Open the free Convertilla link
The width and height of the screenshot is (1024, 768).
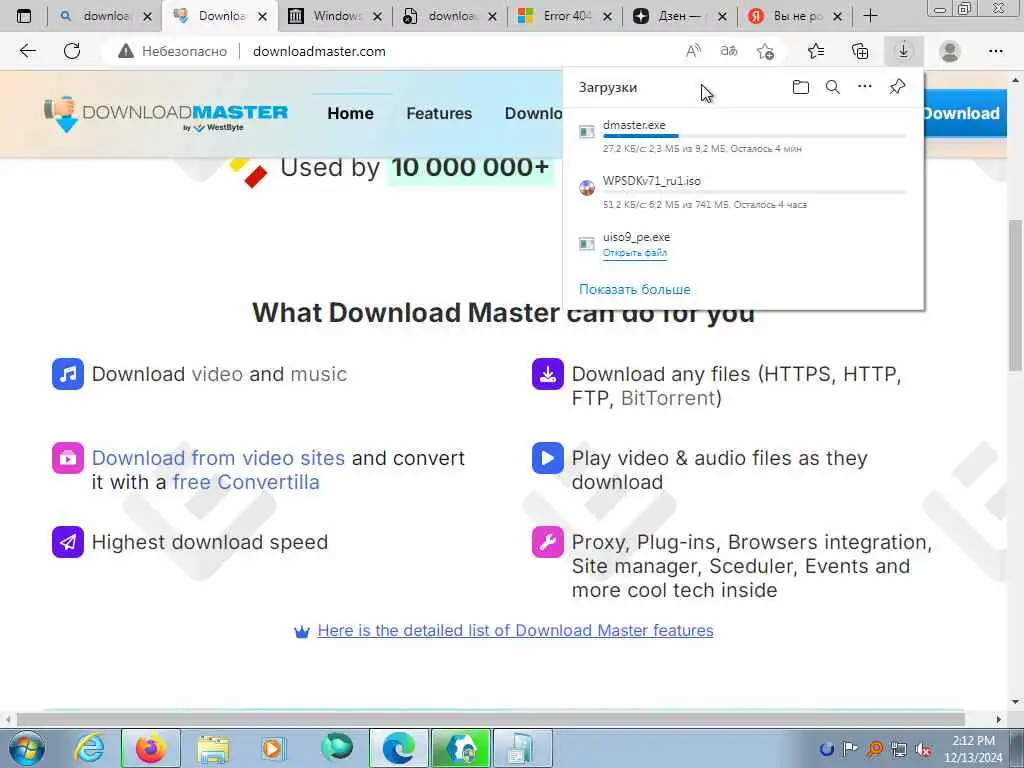[246, 482]
